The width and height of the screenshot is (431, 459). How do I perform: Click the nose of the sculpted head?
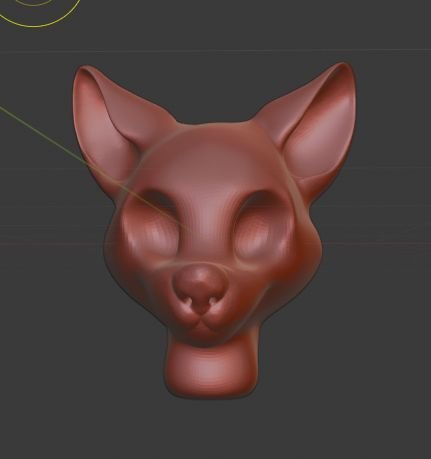[x=199, y=287]
